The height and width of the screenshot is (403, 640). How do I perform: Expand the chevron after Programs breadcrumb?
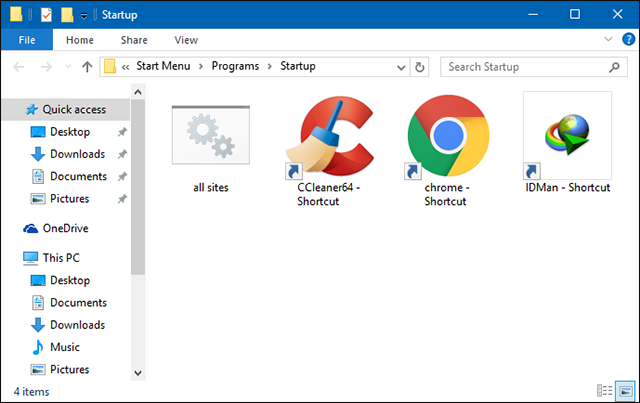[269, 67]
